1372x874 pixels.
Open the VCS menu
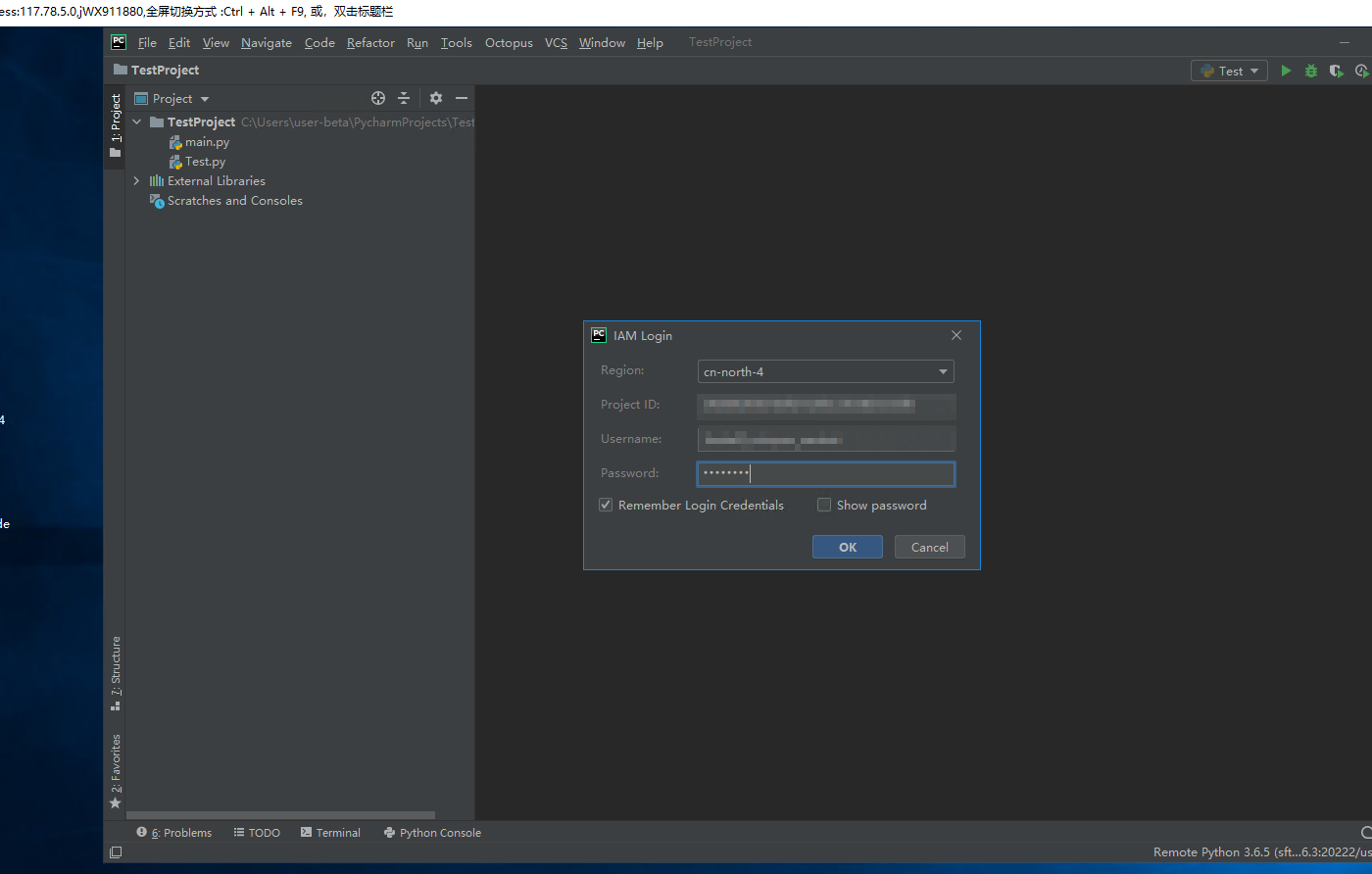coord(556,42)
